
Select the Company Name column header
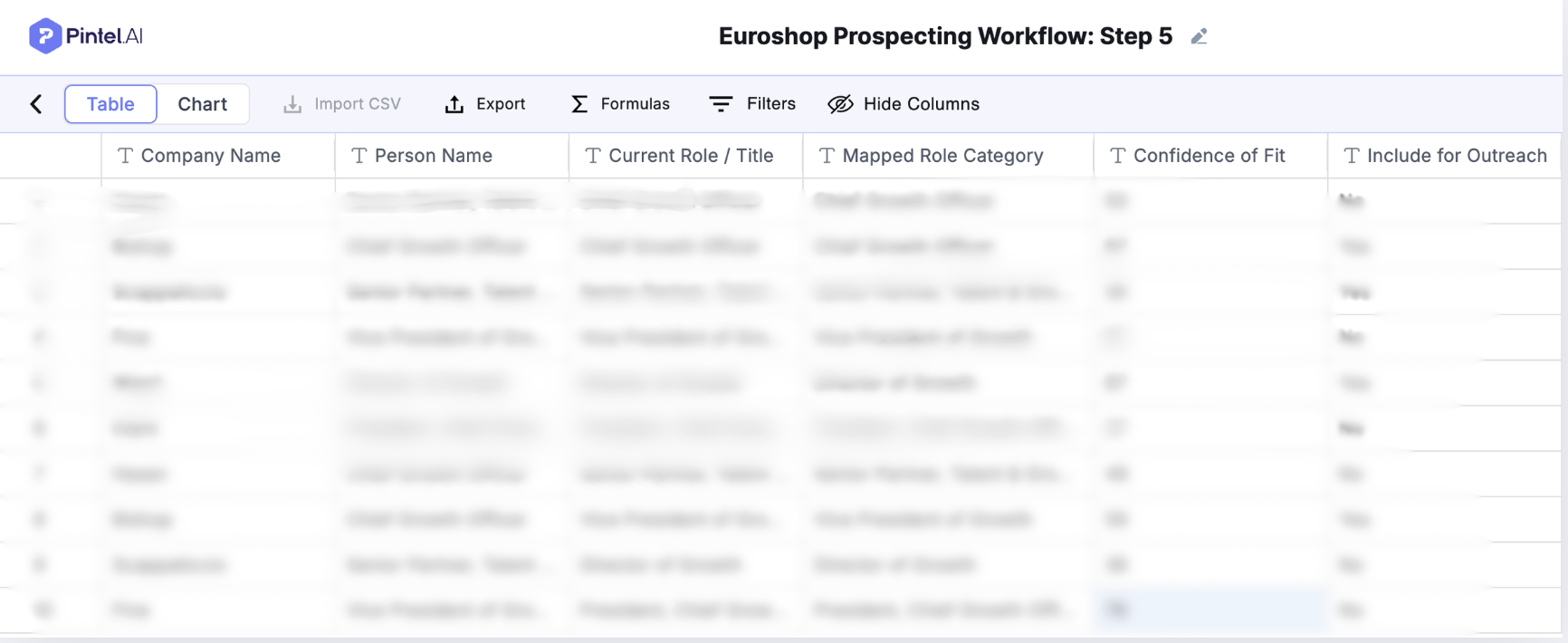210,156
